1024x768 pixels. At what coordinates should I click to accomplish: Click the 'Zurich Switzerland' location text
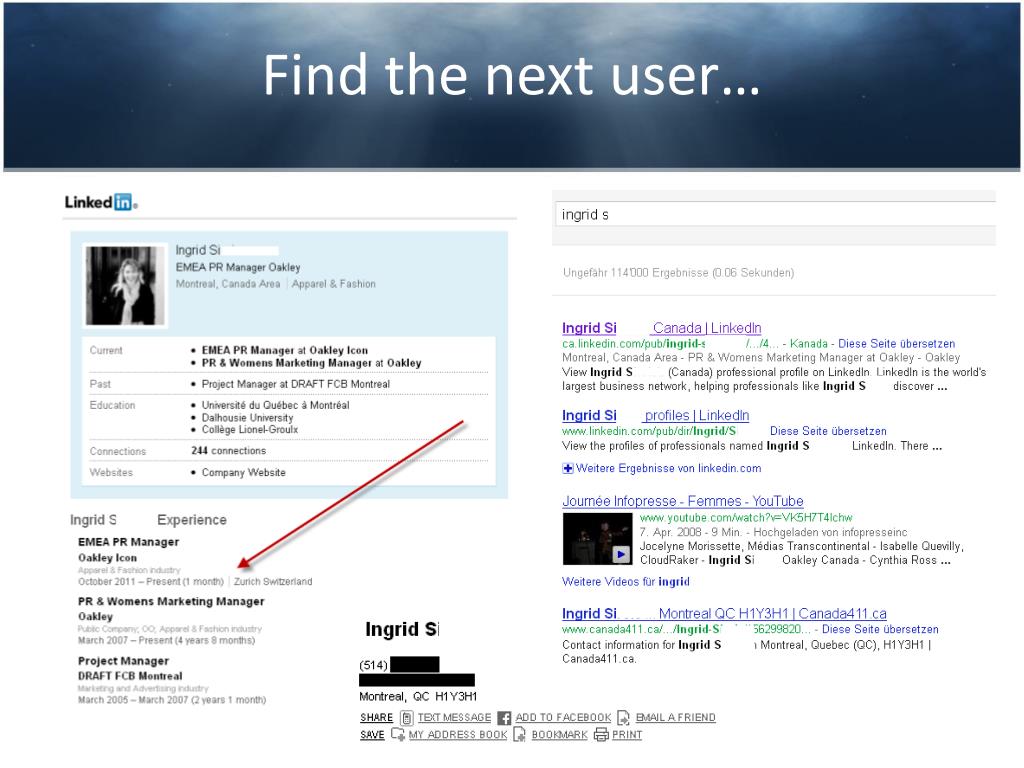click(x=273, y=581)
